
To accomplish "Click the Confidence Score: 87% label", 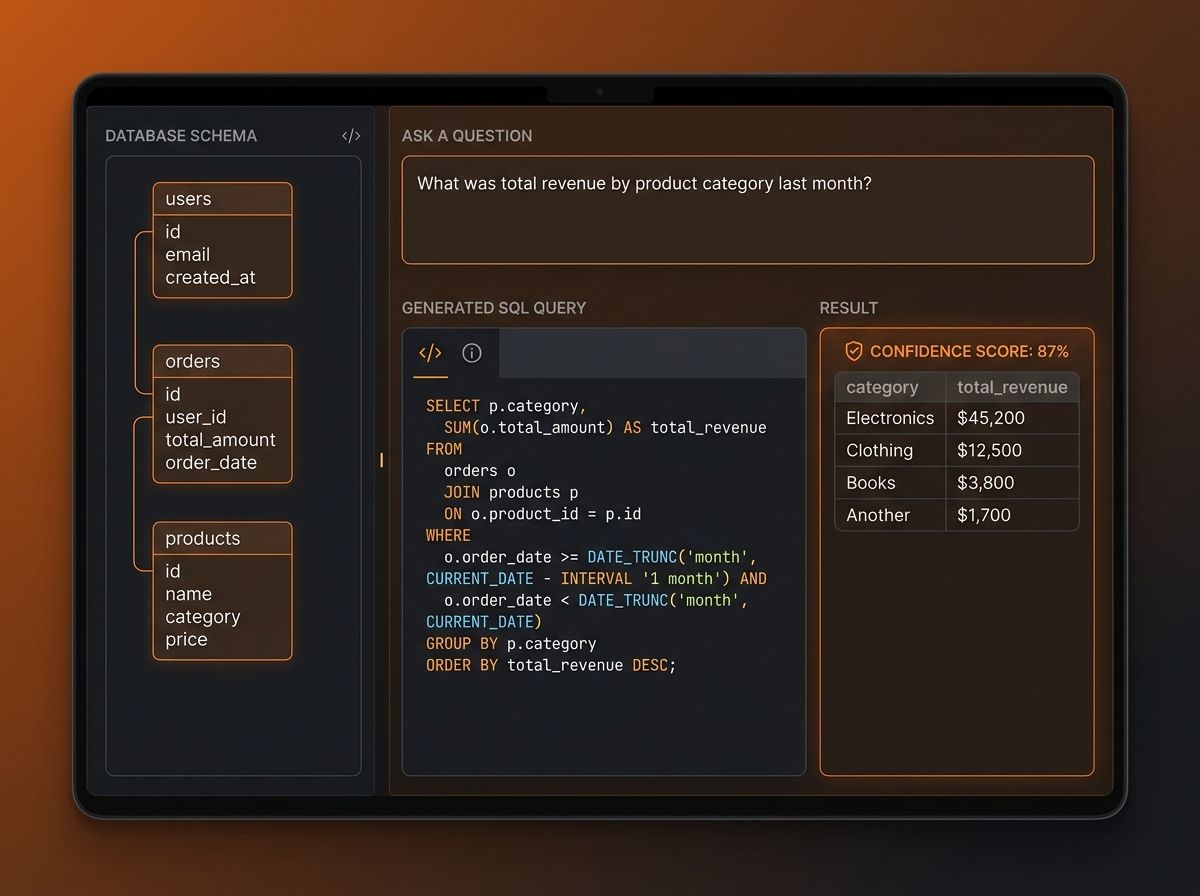I will (x=969, y=352).
